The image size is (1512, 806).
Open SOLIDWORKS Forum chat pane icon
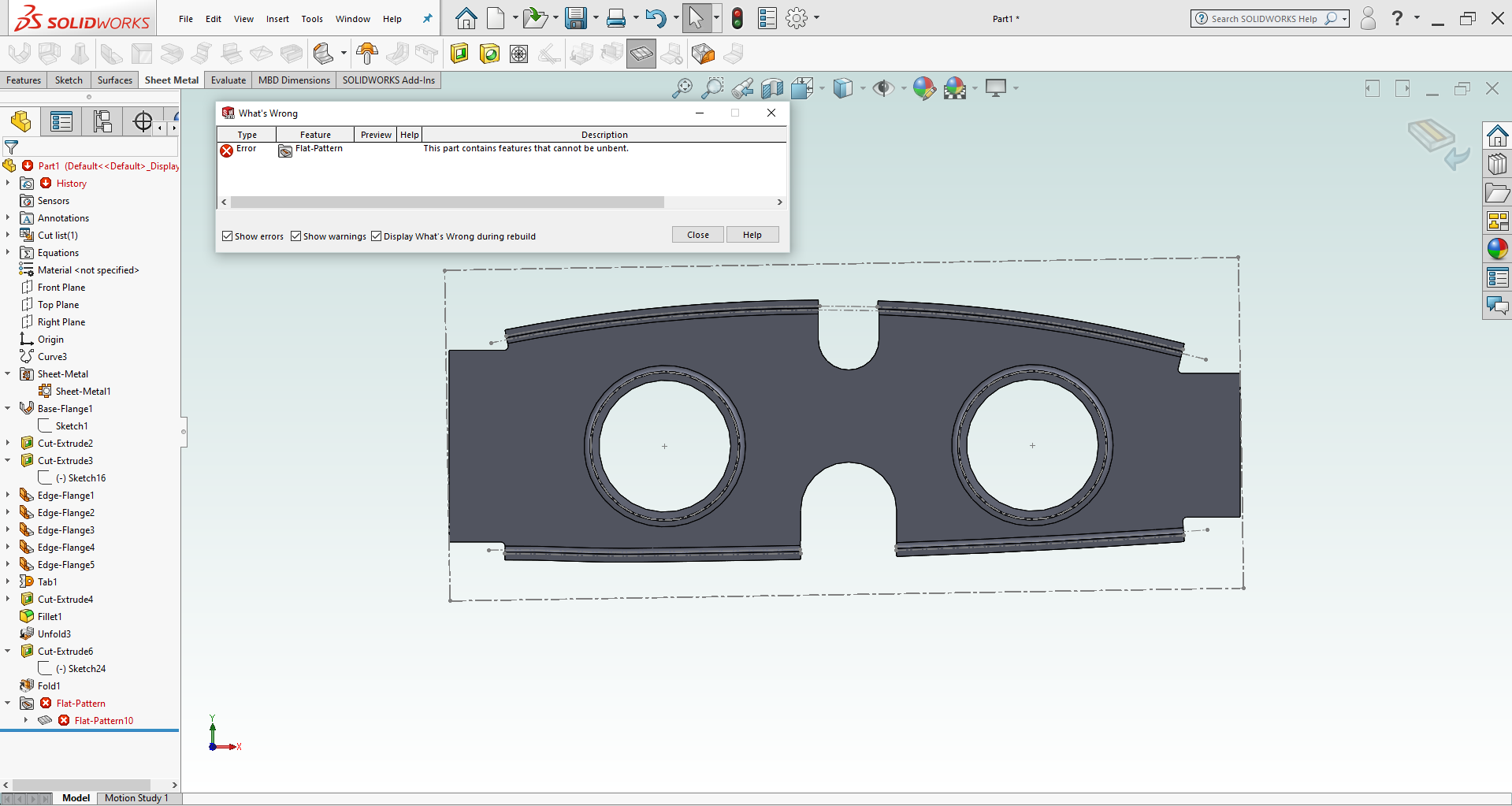tap(1497, 306)
